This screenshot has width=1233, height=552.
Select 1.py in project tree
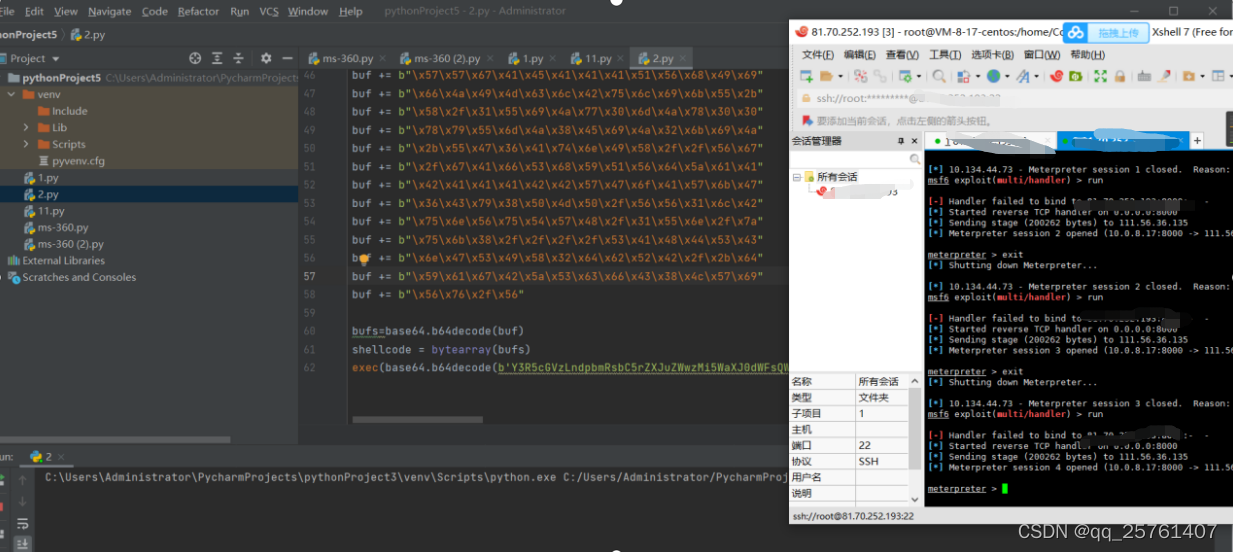(48, 178)
